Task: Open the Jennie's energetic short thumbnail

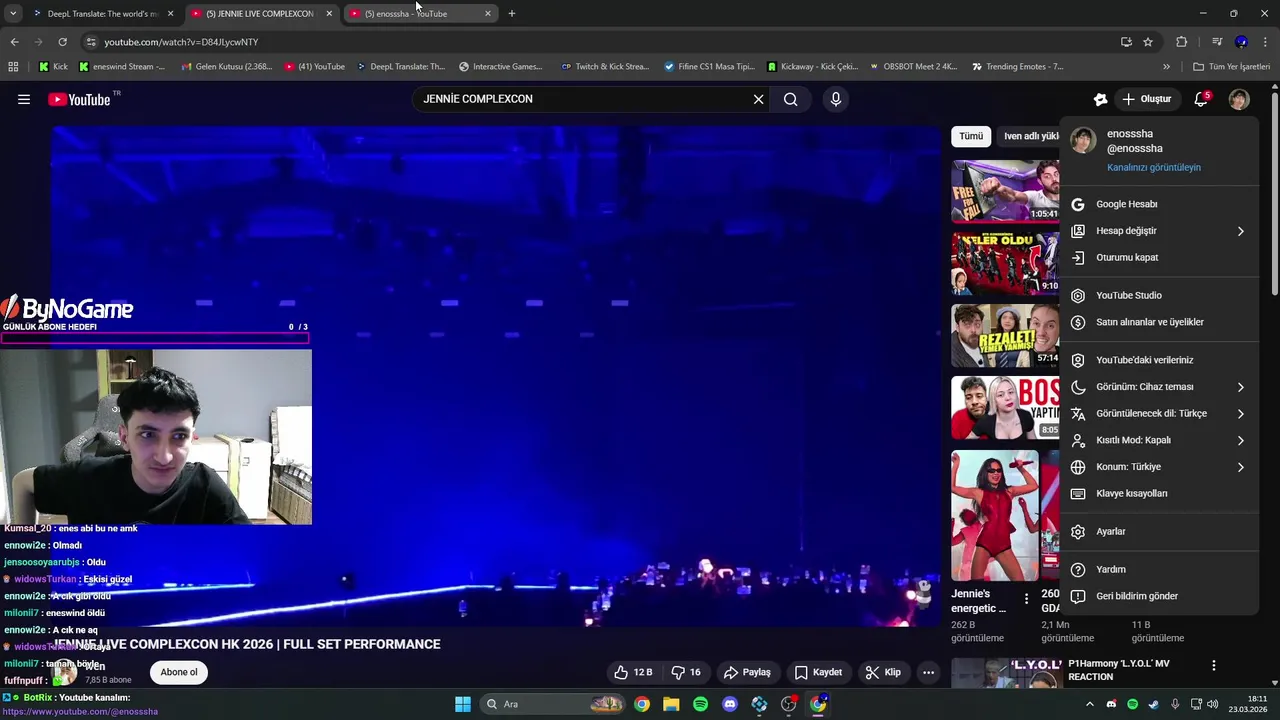Action: click(995, 515)
